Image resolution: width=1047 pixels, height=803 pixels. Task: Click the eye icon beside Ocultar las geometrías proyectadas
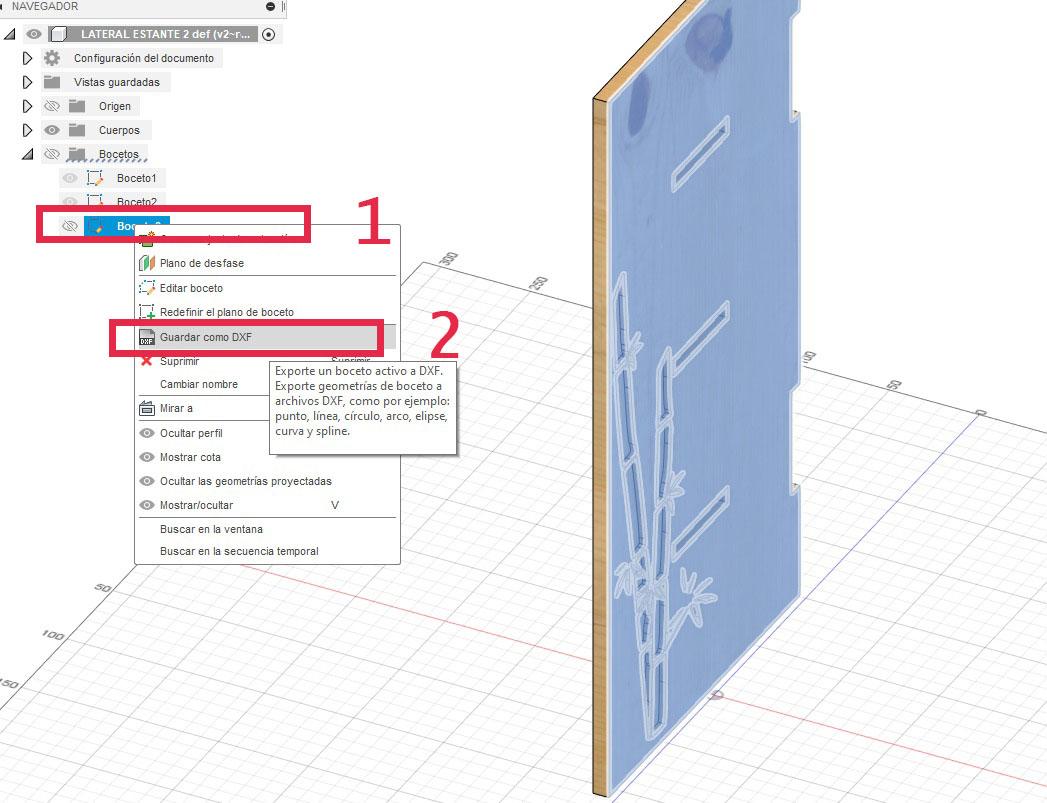tap(147, 481)
